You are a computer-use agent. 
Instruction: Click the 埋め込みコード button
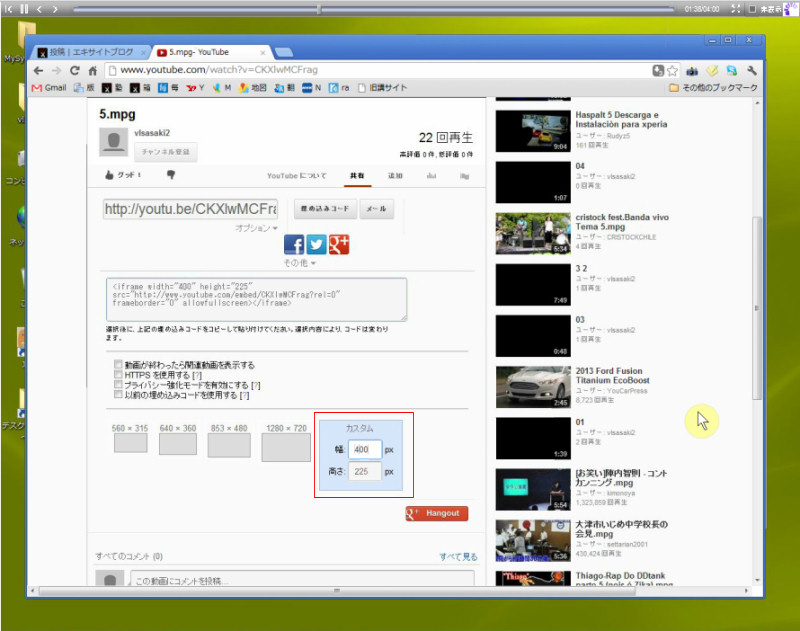click(x=325, y=209)
